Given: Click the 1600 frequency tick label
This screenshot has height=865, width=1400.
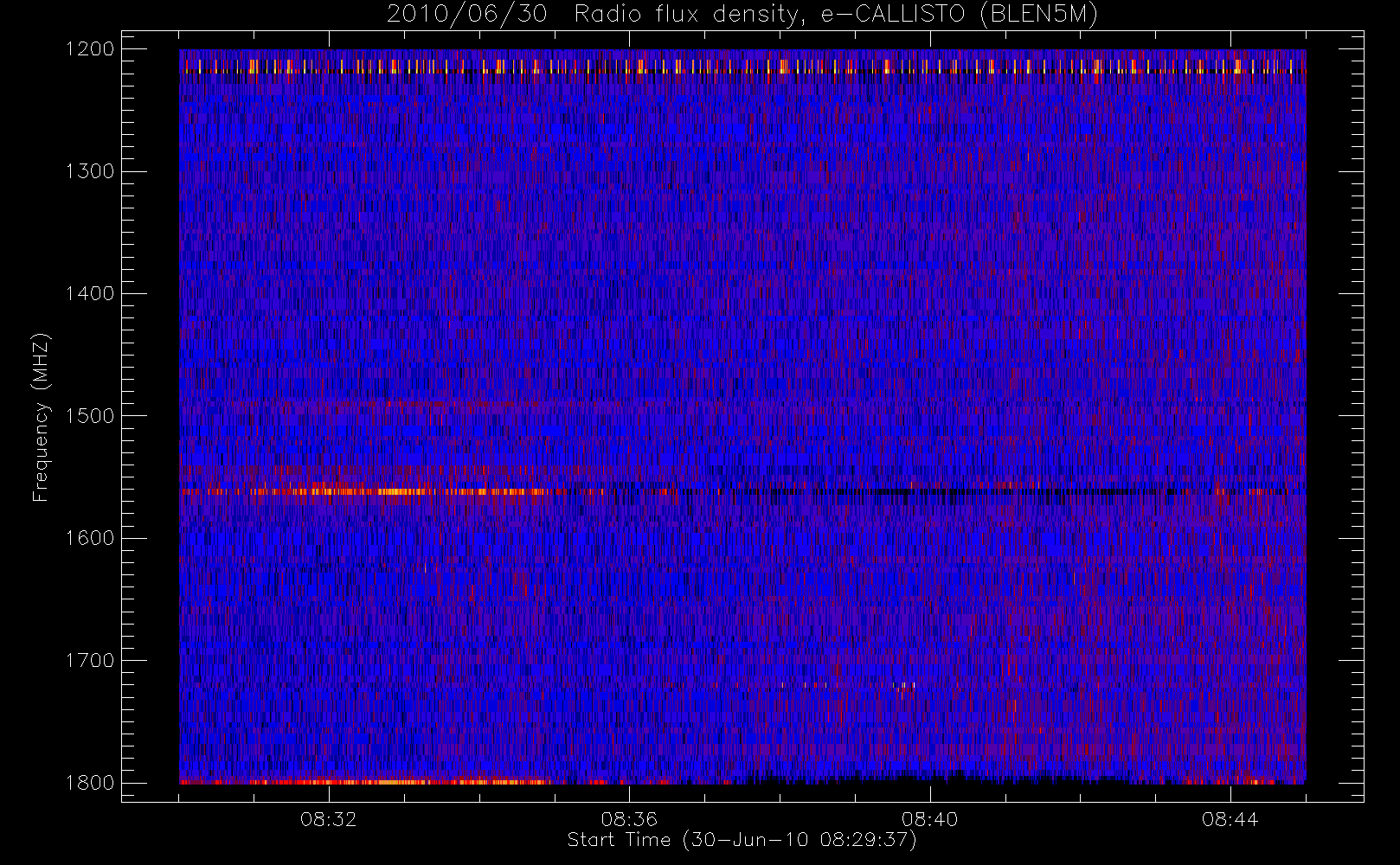Looking at the screenshot, I should click(90, 538).
